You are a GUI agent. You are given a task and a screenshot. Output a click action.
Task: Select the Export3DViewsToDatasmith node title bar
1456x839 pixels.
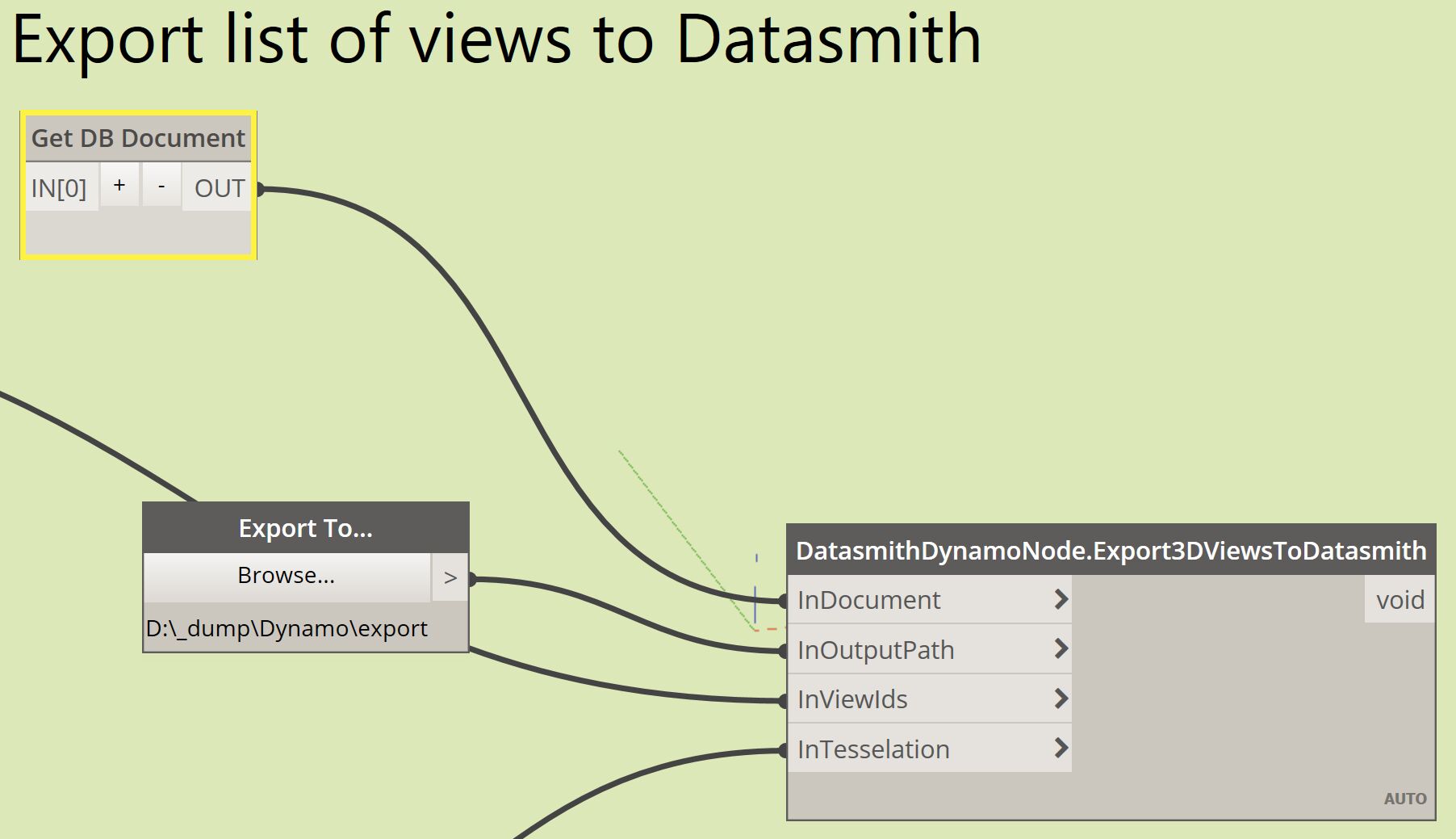click(x=1110, y=552)
